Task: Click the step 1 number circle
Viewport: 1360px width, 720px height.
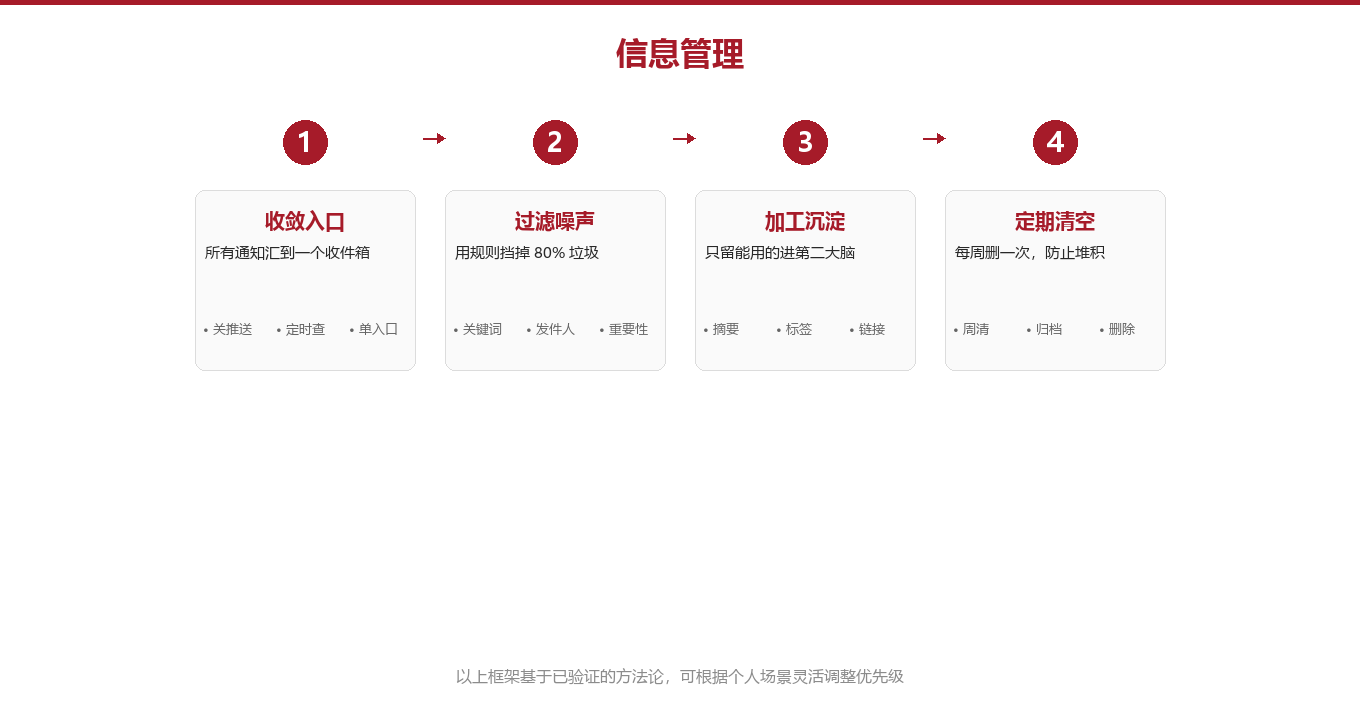Action: (x=305, y=142)
